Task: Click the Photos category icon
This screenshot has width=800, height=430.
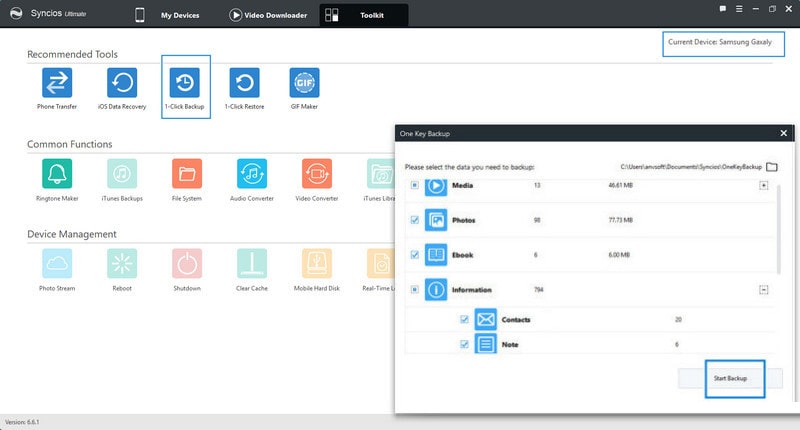Action: pyautogui.click(x=436, y=220)
